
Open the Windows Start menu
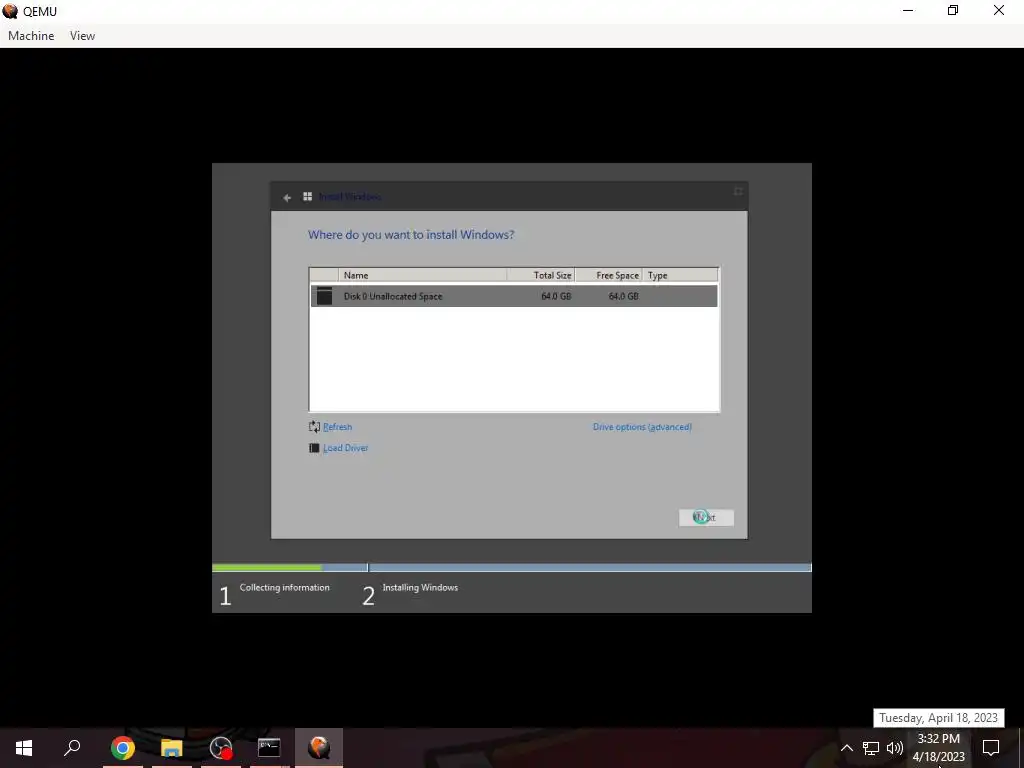tap(24, 748)
